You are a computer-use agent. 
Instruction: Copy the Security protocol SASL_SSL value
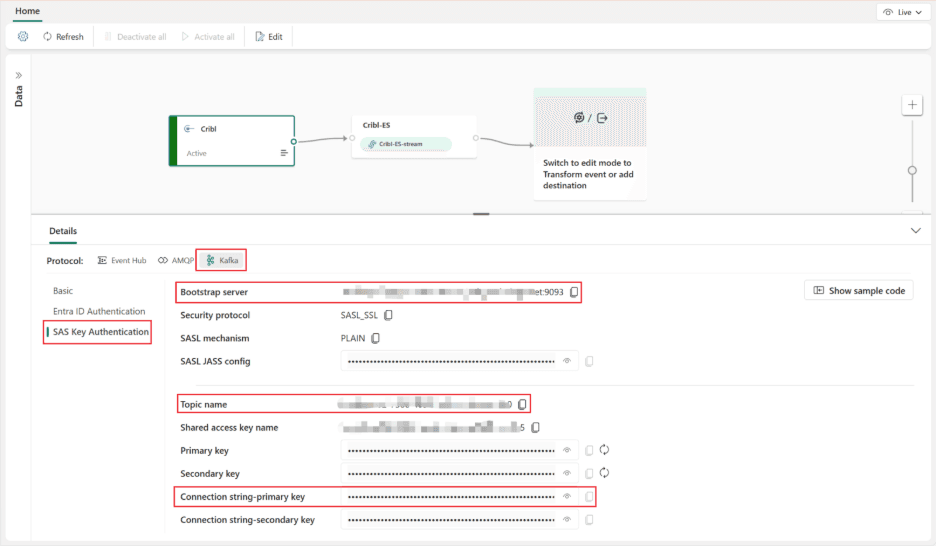click(x=389, y=315)
